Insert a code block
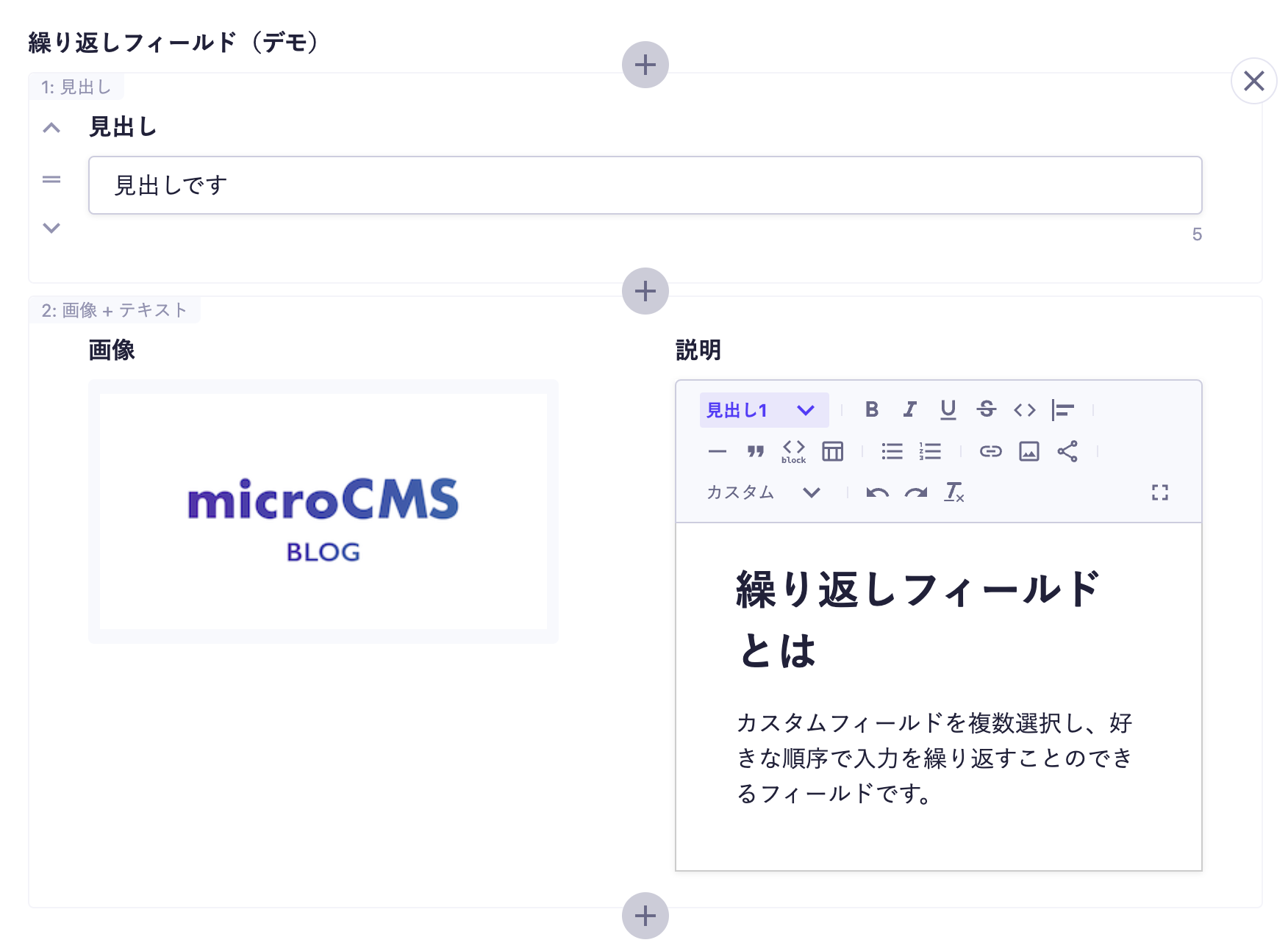This screenshot has width=1288, height=951. pos(794,451)
